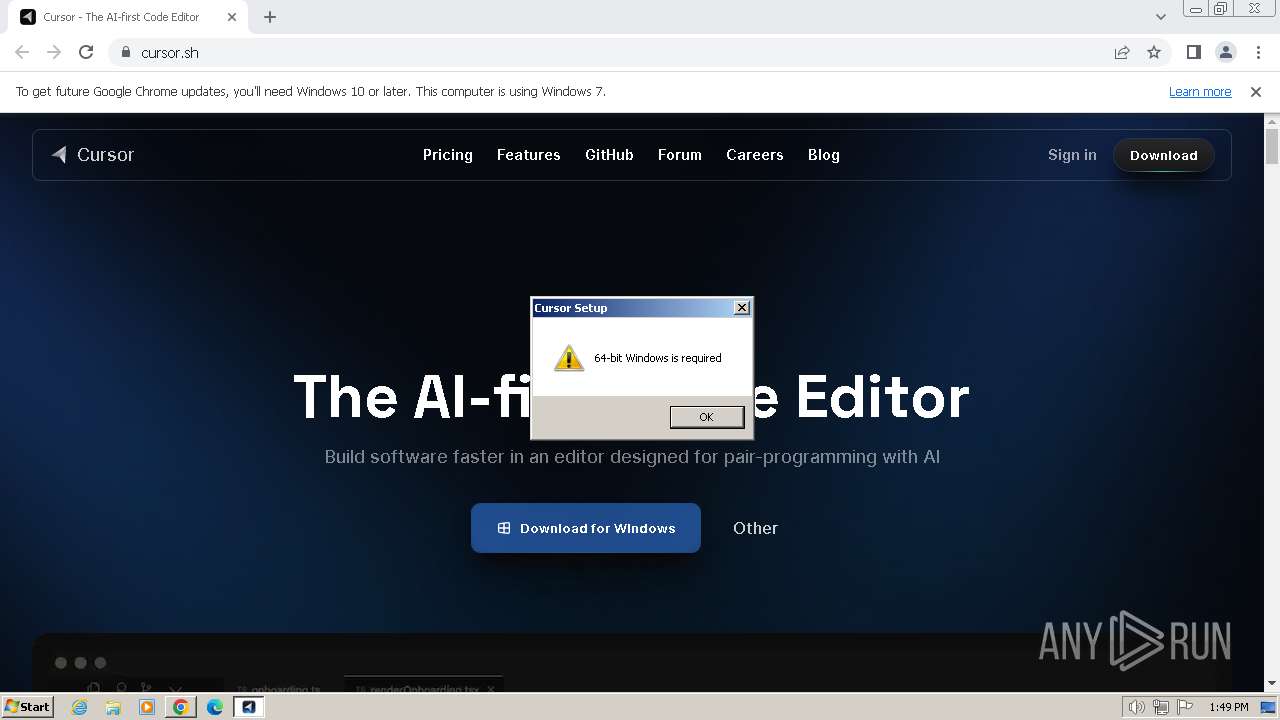Click the page vertical scrollbar thumb
Viewport: 1280px width, 720px height.
(x=1272, y=146)
